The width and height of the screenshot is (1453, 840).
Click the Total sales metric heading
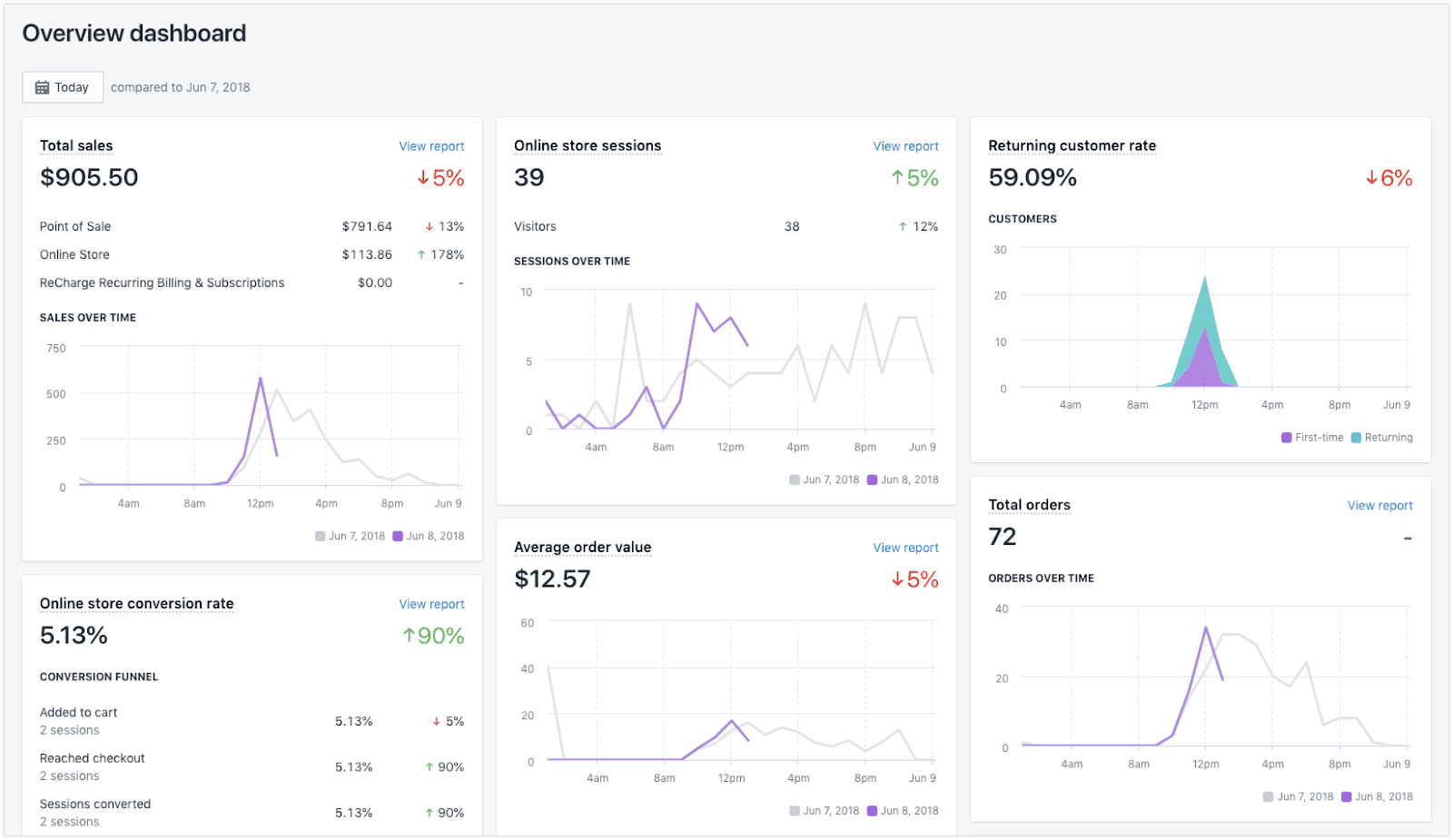coord(75,145)
